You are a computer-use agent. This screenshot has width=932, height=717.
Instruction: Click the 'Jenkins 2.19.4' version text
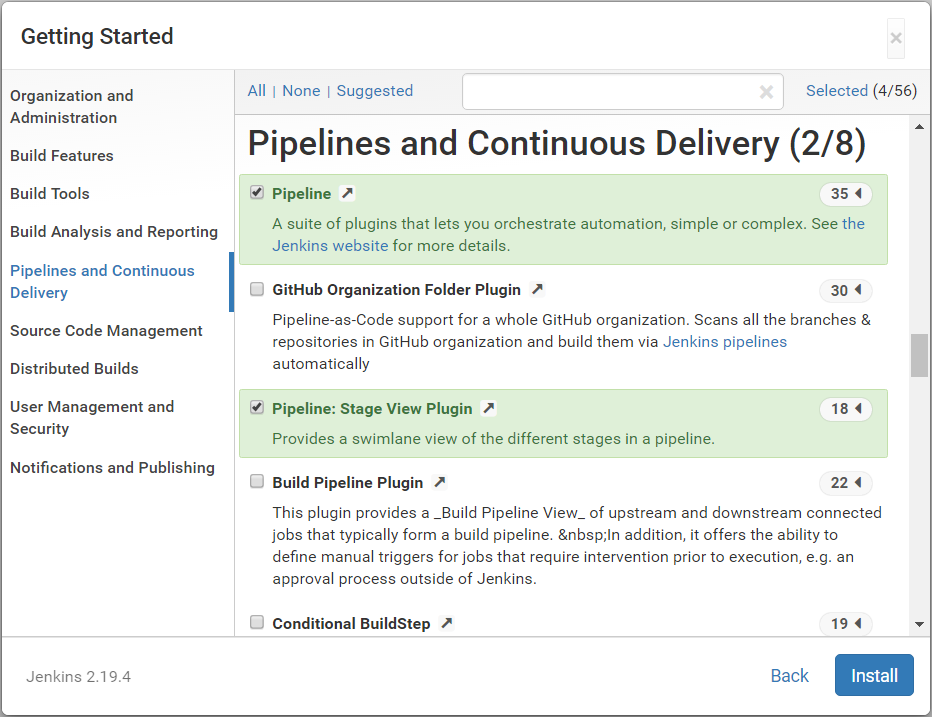[78, 677]
